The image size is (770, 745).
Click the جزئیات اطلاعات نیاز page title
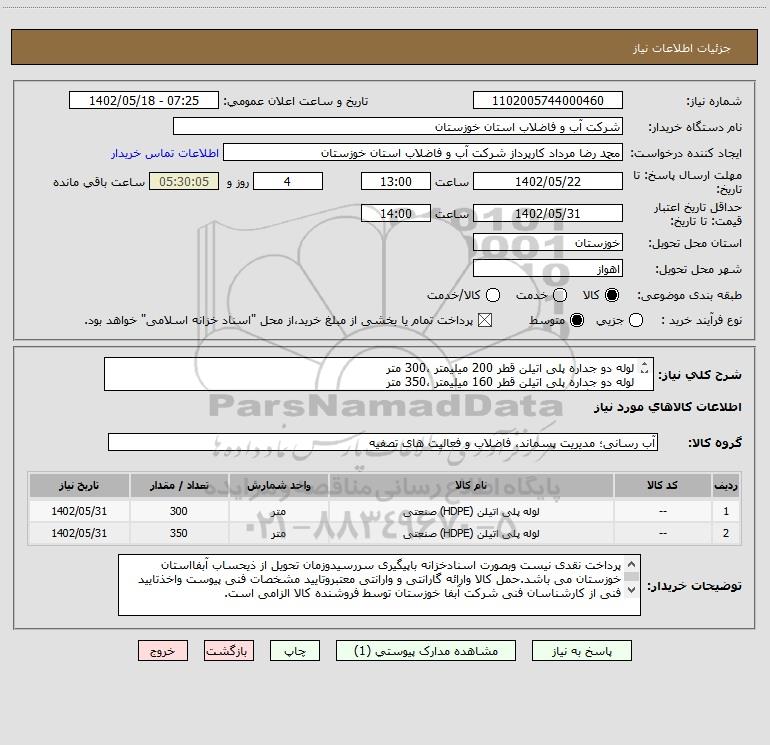coord(682,48)
